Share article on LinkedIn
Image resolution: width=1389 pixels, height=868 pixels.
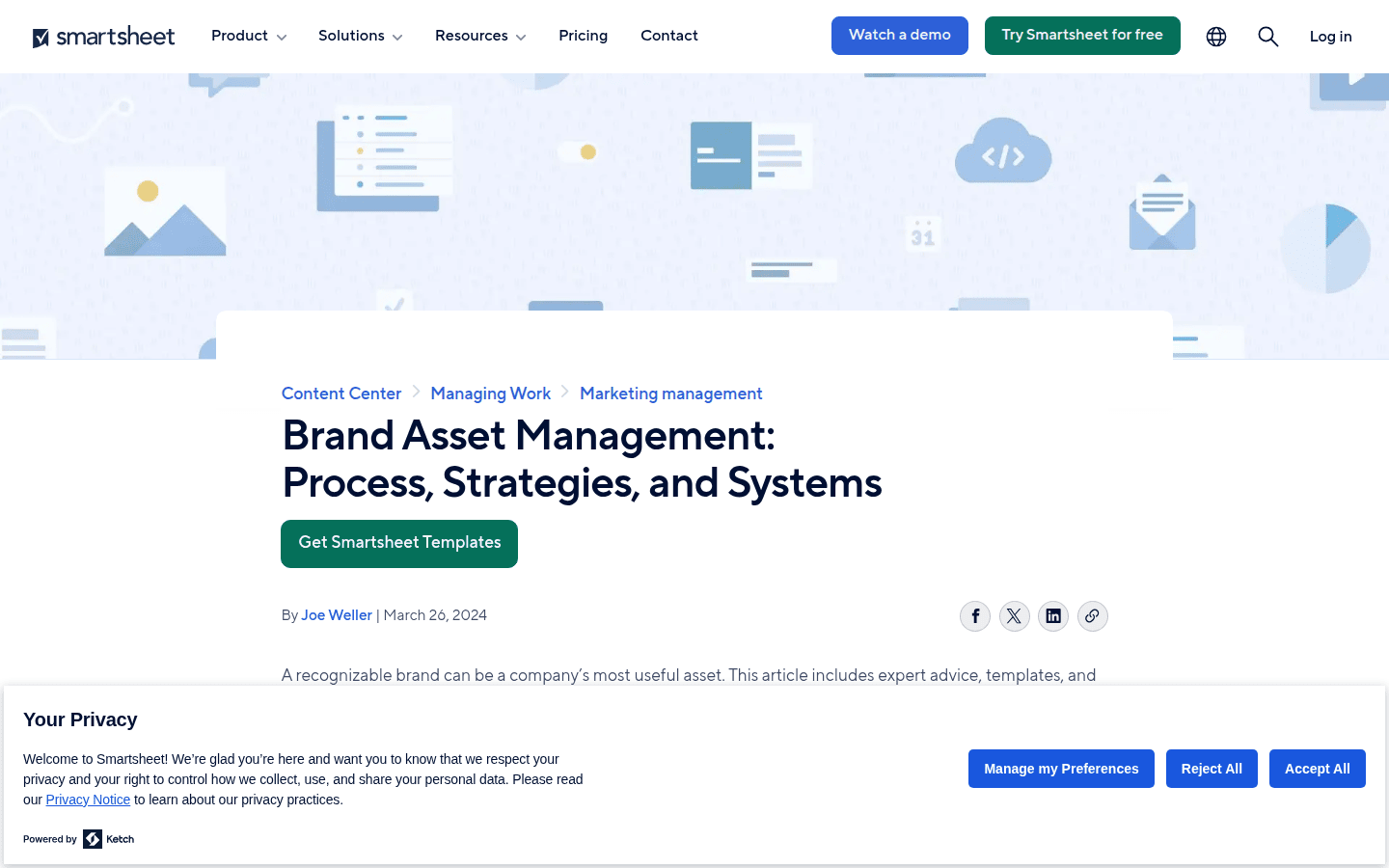click(x=1053, y=616)
